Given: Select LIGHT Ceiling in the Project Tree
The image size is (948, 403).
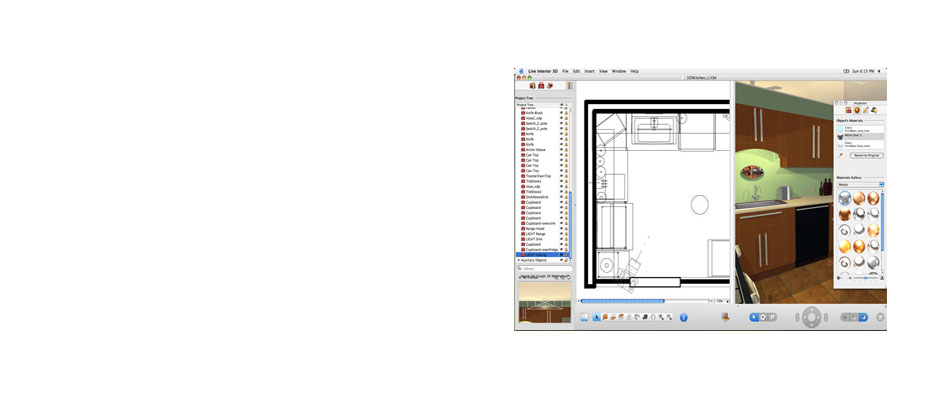Looking at the screenshot, I should point(536,254).
